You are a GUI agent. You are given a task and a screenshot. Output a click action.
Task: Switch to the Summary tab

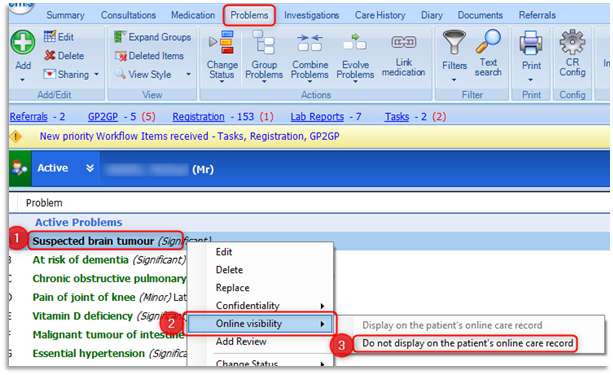(x=65, y=15)
